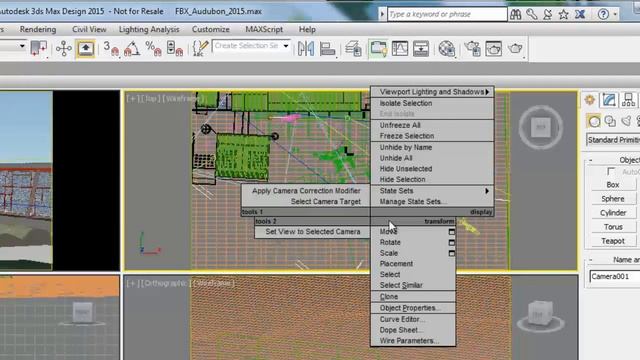Toggle the Angle Snap button
Screen dimensions: 640x360
(x=132, y=49)
